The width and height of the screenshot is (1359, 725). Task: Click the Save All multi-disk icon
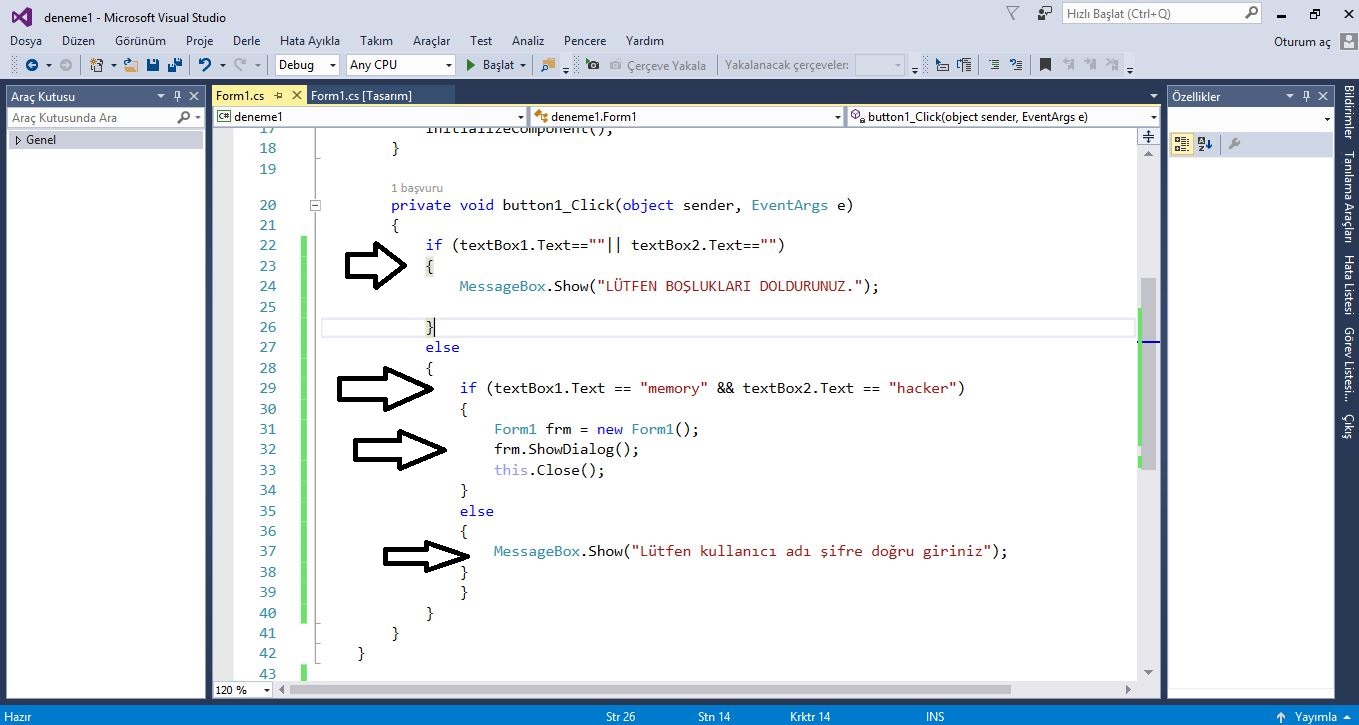tap(174, 65)
